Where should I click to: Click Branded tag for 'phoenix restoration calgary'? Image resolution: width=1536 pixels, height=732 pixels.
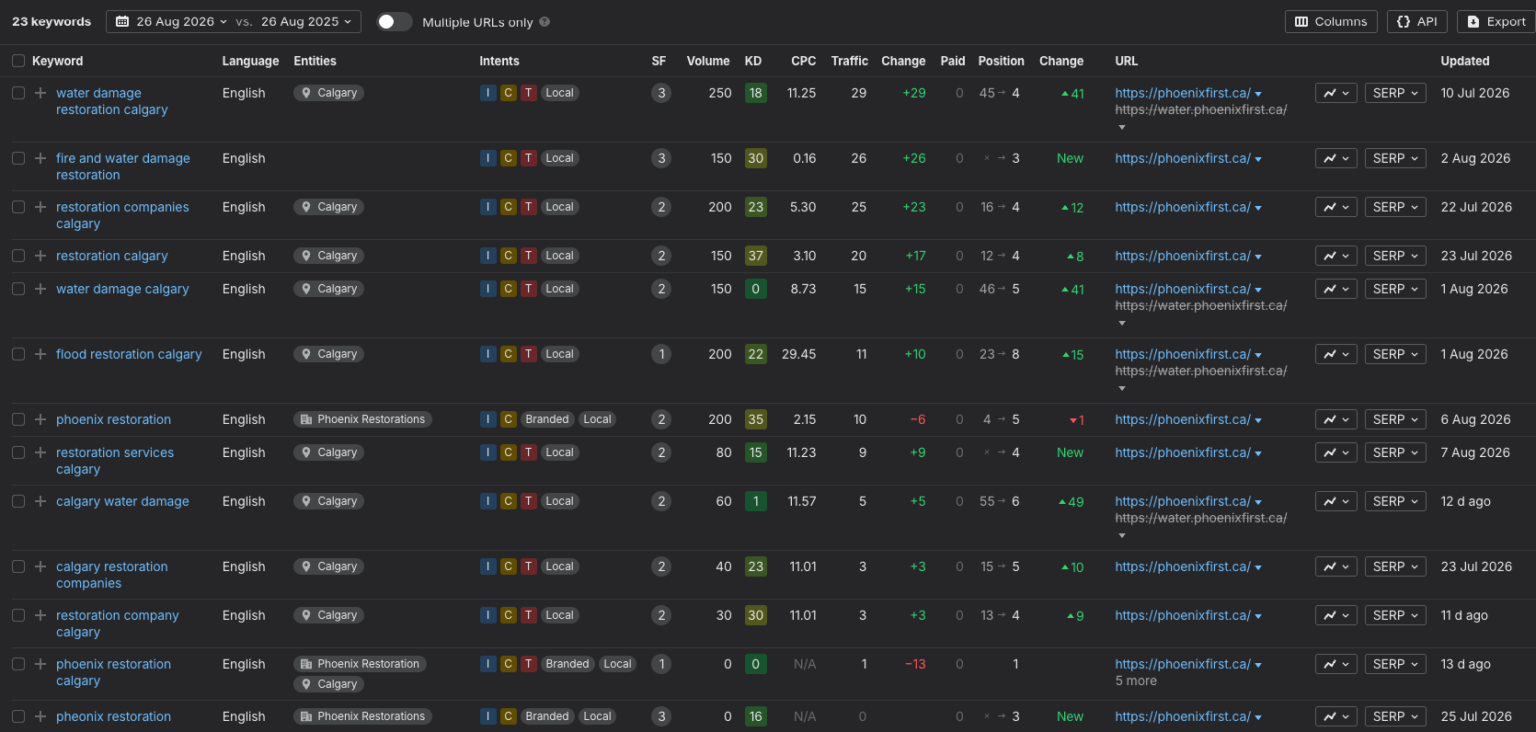(x=567, y=664)
